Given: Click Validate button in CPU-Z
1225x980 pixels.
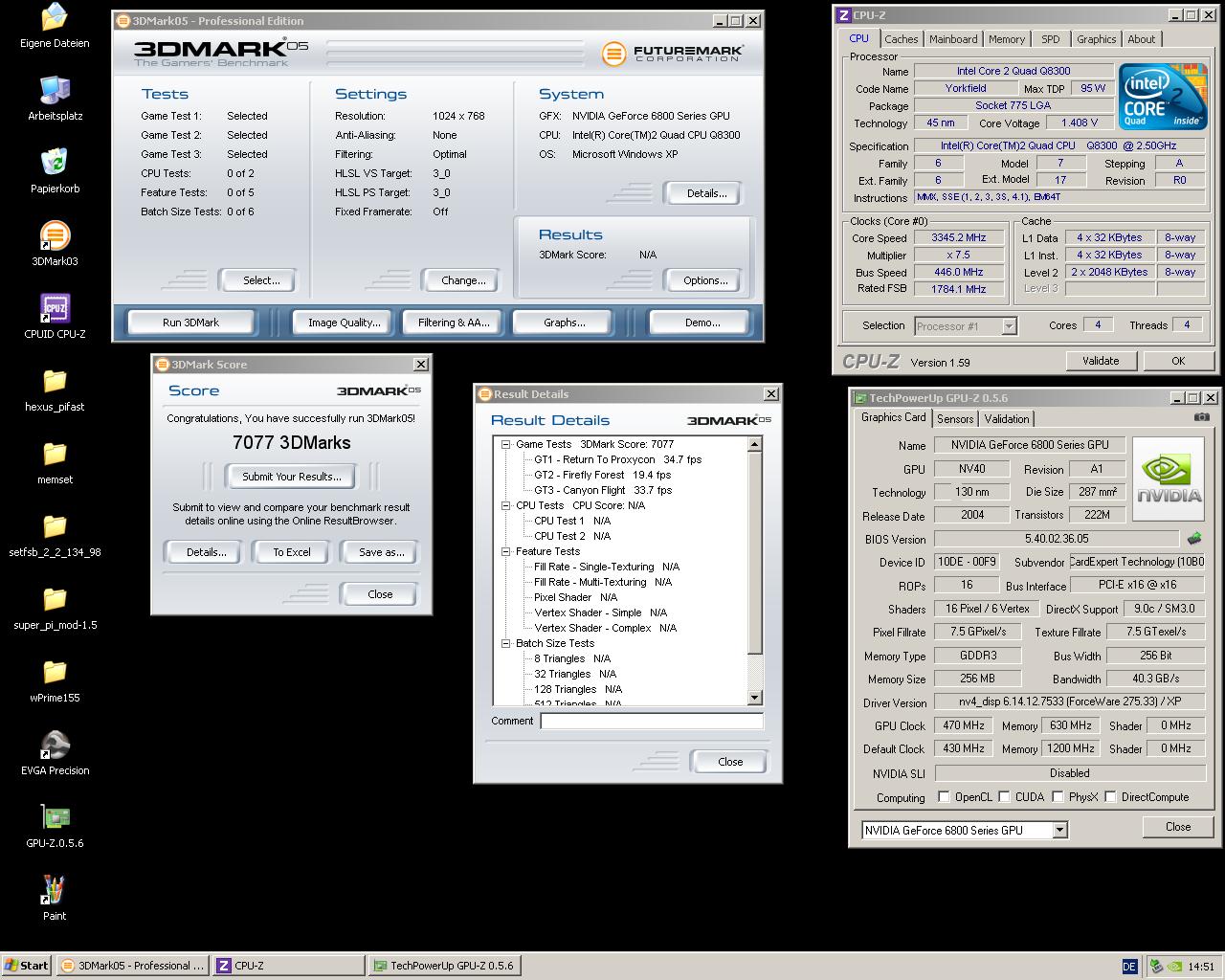Looking at the screenshot, I should click(1101, 361).
